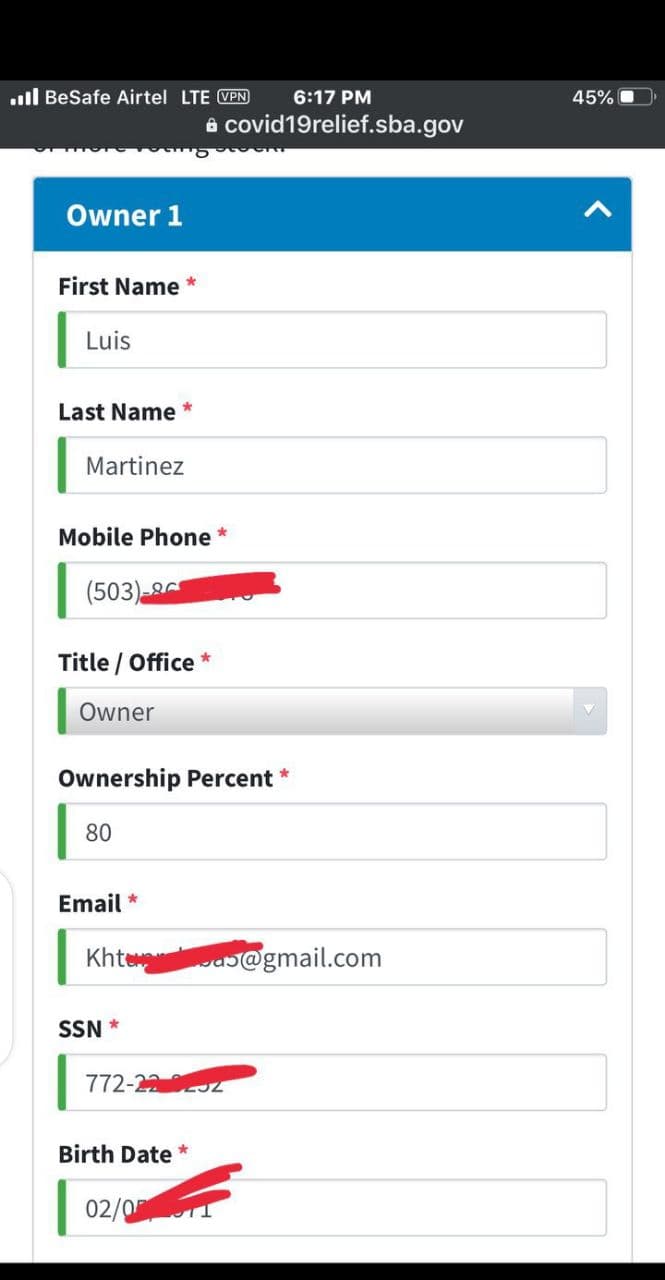Viewport: 665px width, 1280px height.
Task: Select the Last Name input field
Action: (335, 466)
